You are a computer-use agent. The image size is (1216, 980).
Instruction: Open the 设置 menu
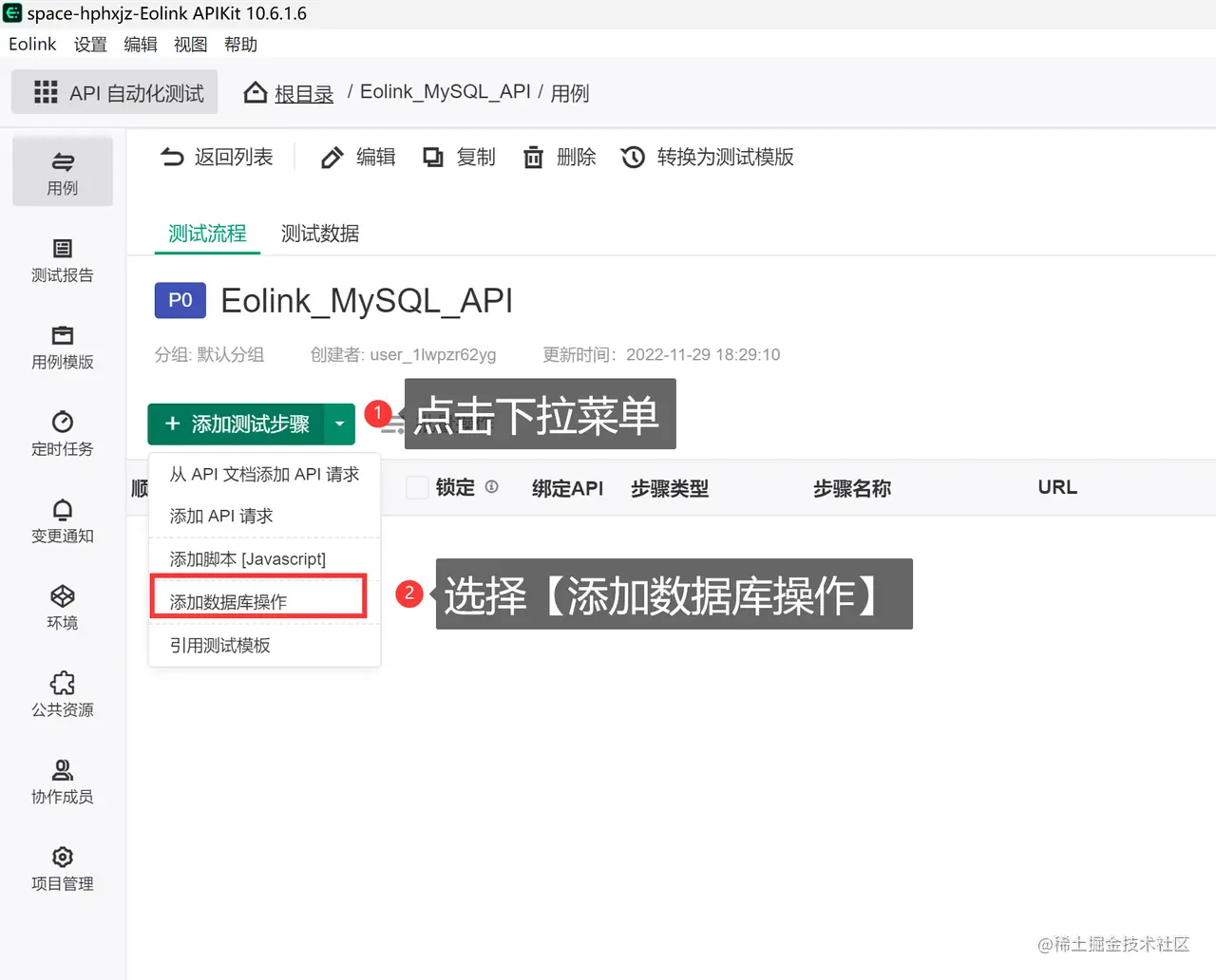90,45
